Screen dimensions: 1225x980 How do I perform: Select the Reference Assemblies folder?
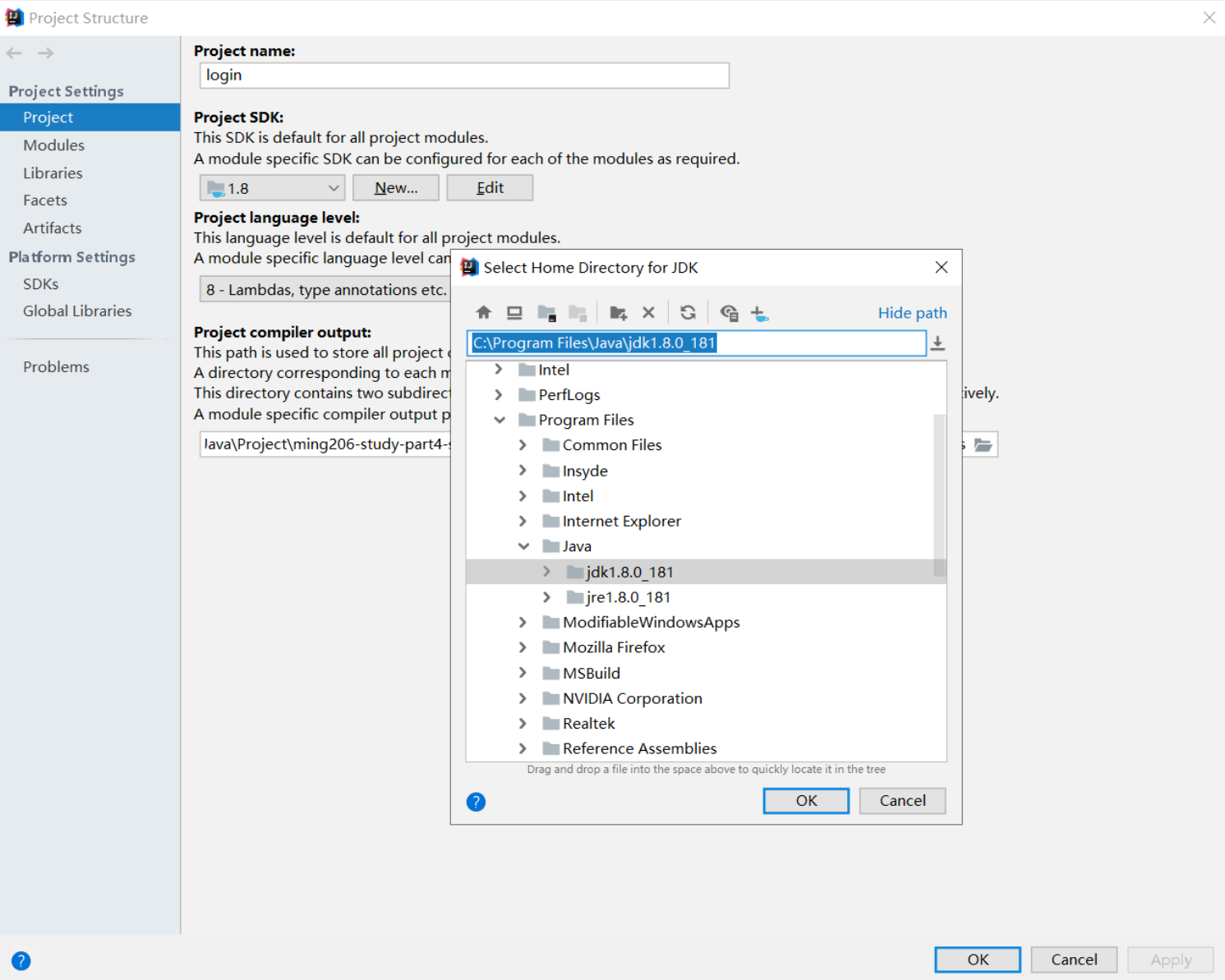(x=639, y=748)
